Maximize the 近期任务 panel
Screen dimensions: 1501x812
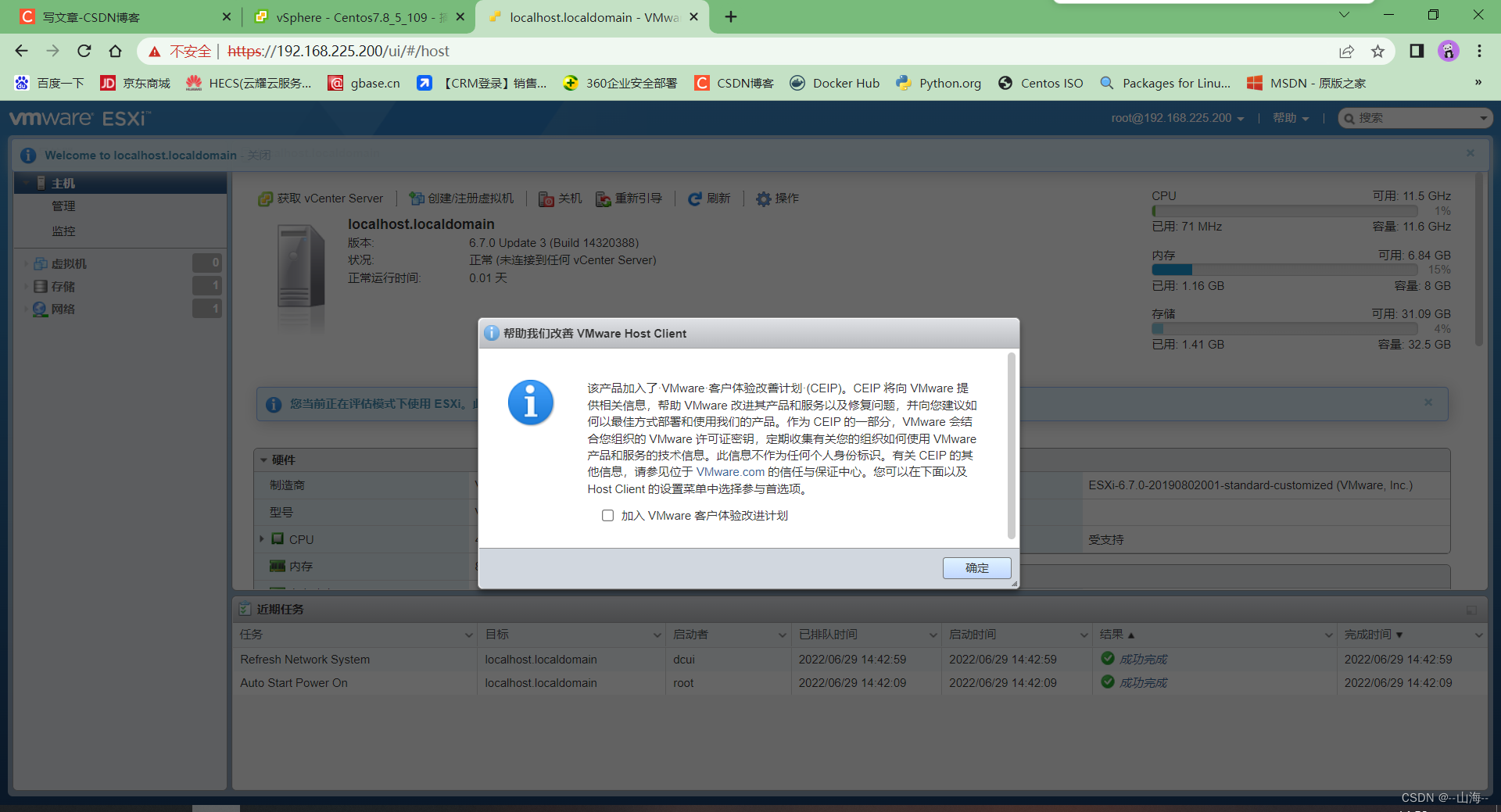pyautogui.click(x=1471, y=610)
